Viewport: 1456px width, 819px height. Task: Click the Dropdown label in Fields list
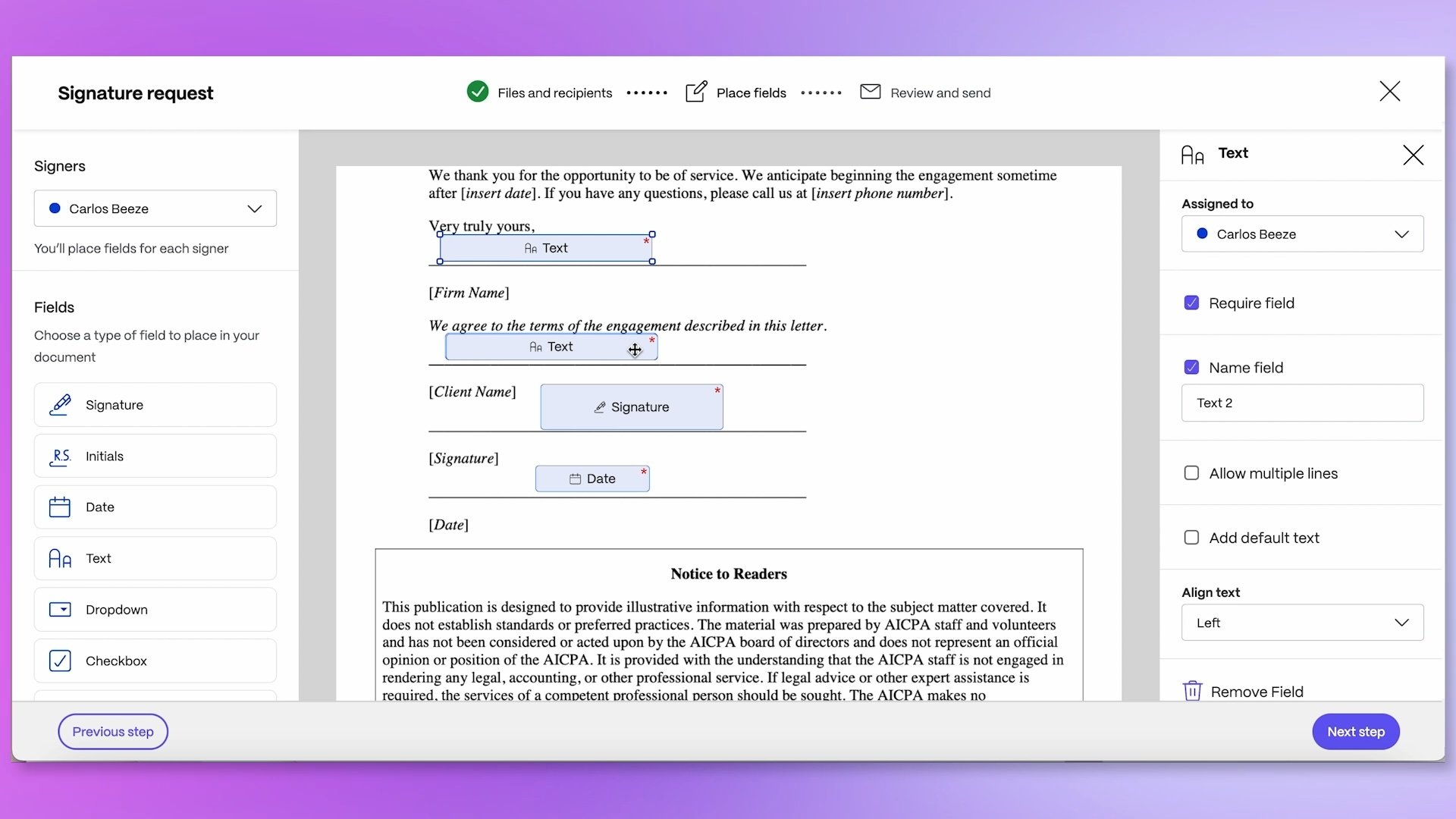click(x=117, y=610)
